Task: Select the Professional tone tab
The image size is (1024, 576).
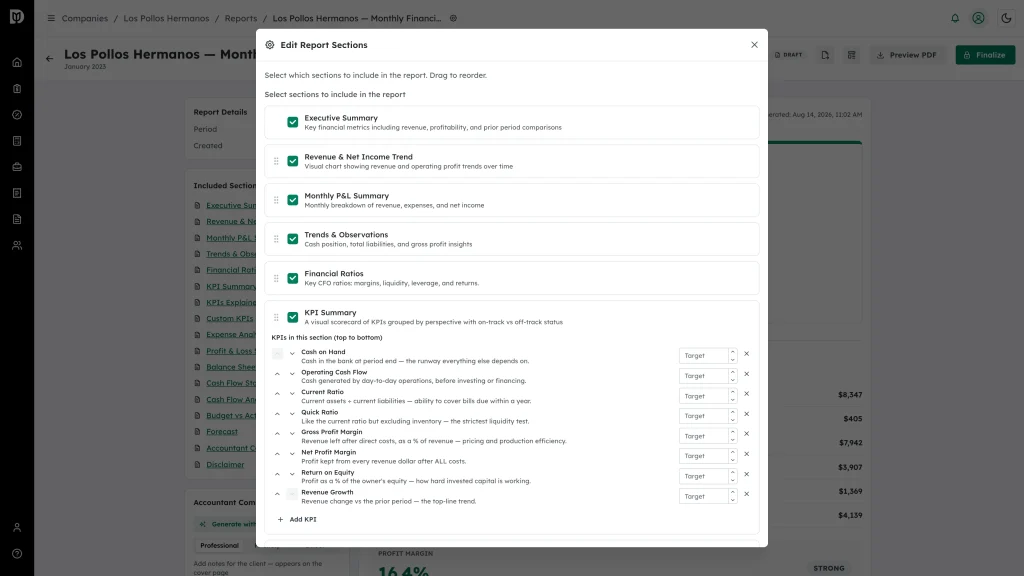Action: click(219, 545)
